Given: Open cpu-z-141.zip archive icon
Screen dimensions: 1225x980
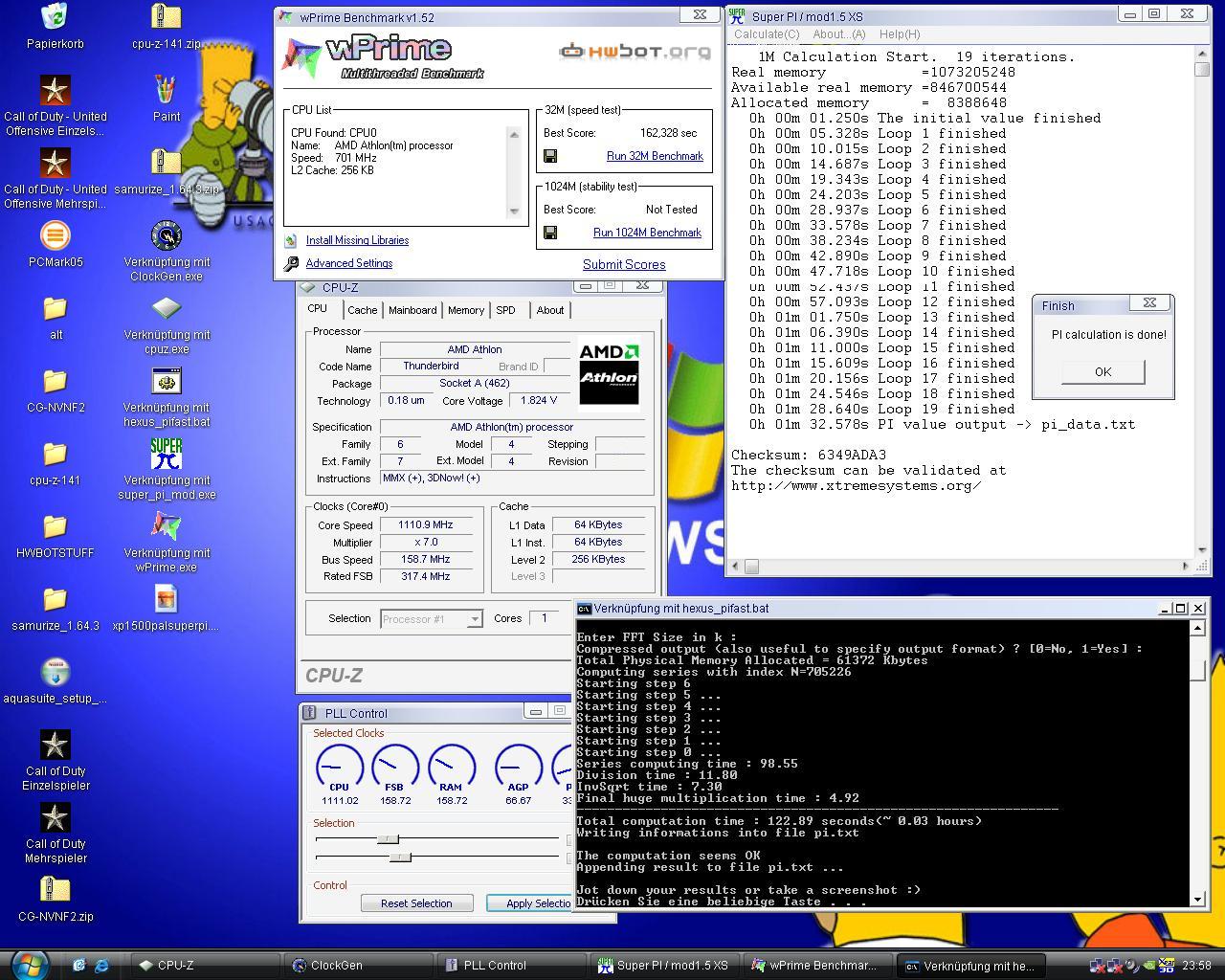Looking at the screenshot, I should (x=167, y=17).
